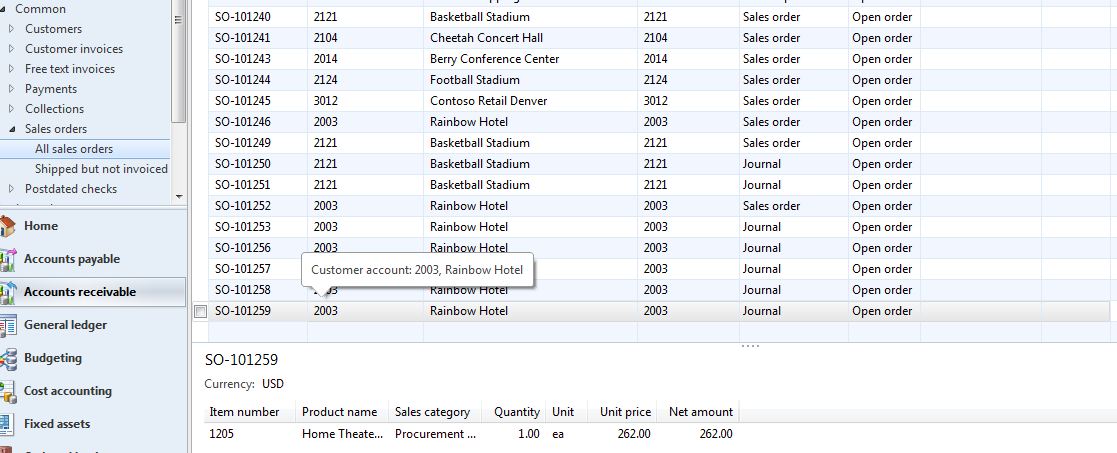Tick the checkbox for row SO-101259
1117x453 pixels.
[200, 312]
